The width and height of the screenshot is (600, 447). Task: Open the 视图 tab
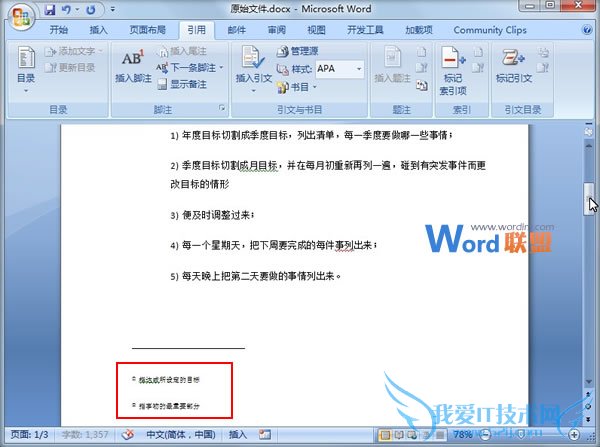316,30
